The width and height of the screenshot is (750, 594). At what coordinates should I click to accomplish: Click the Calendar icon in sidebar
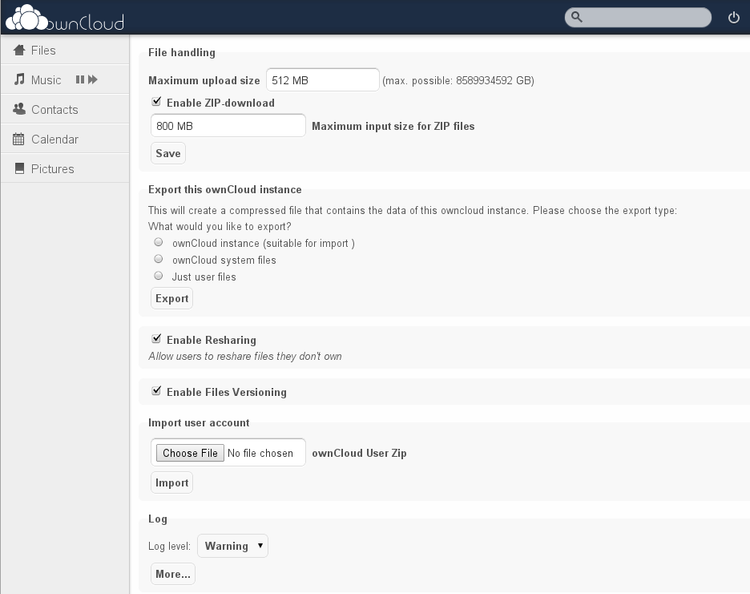18,140
